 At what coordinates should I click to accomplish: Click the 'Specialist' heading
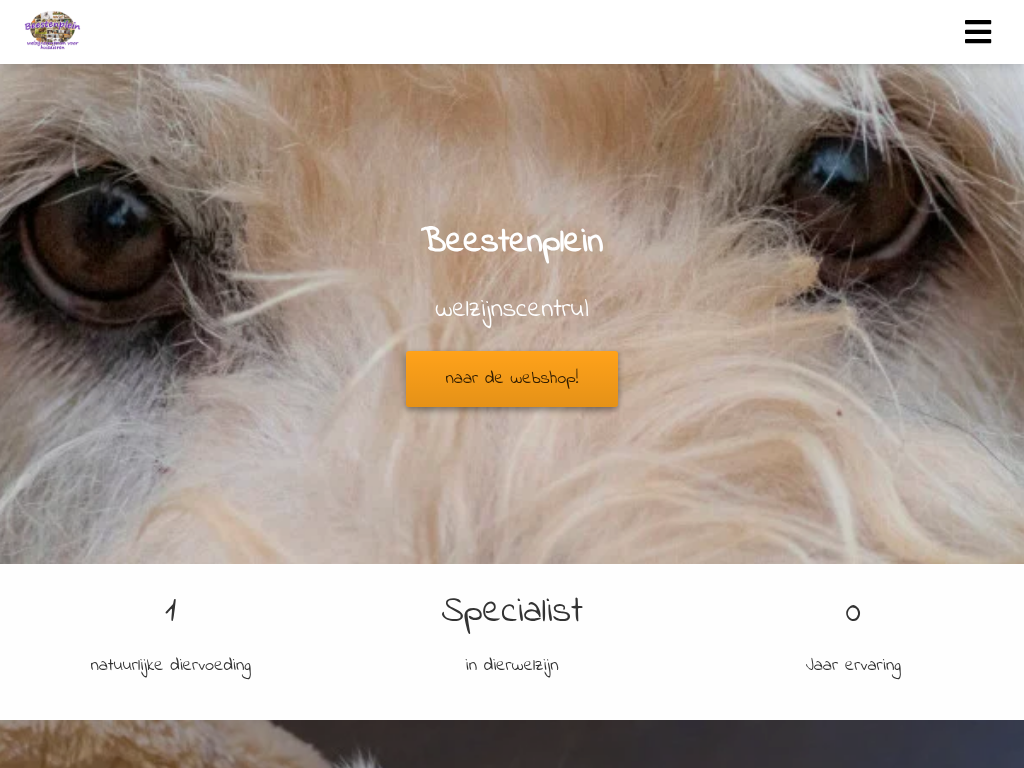(512, 613)
